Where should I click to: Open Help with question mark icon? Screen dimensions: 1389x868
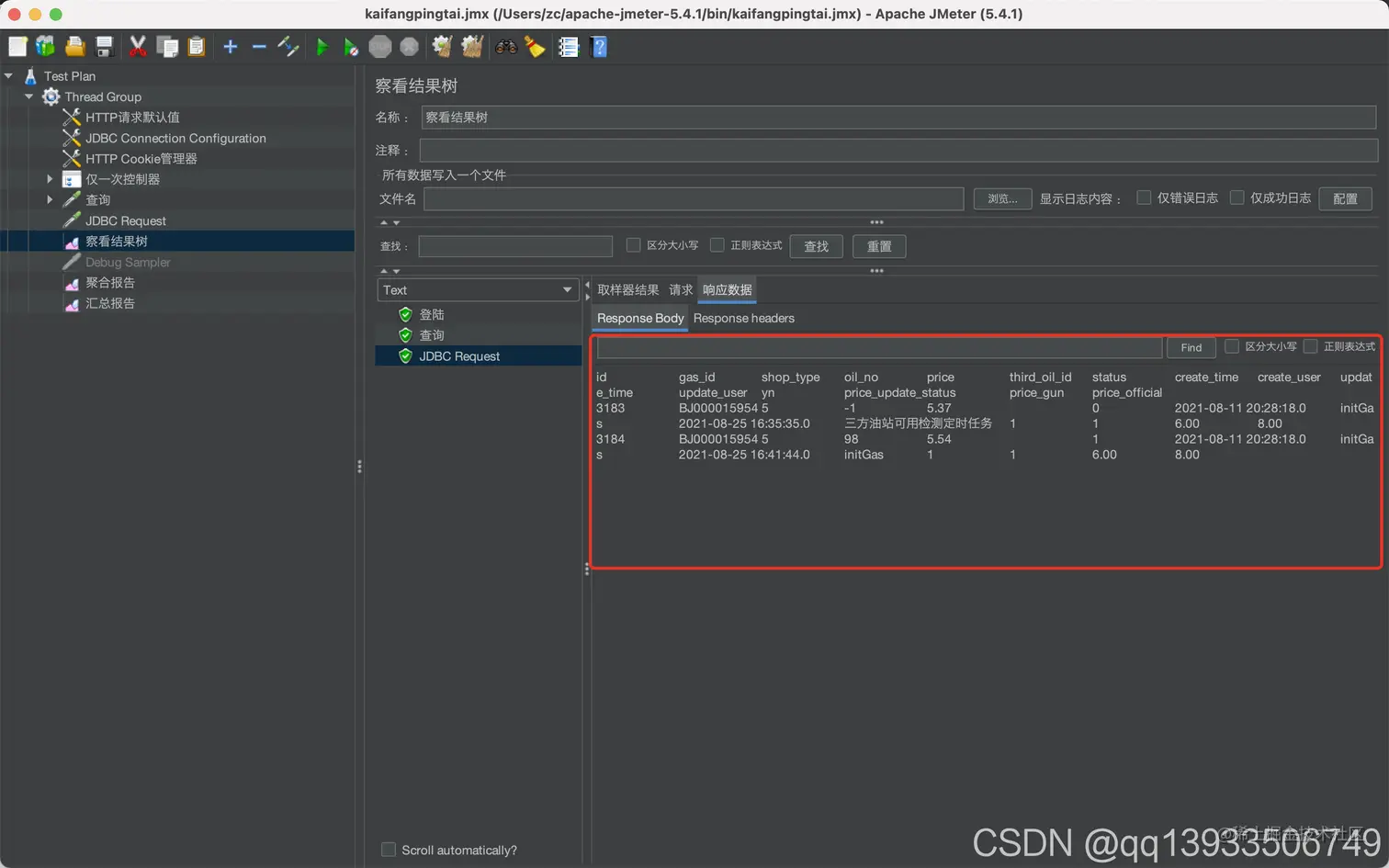(599, 47)
